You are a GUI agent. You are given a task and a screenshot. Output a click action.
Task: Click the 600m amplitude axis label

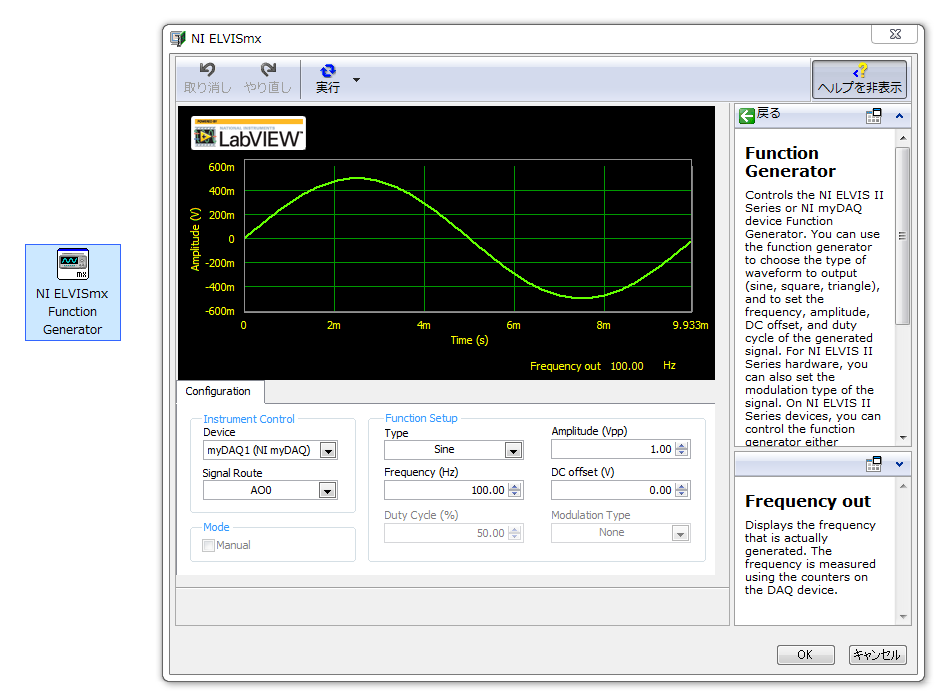coord(221,167)
